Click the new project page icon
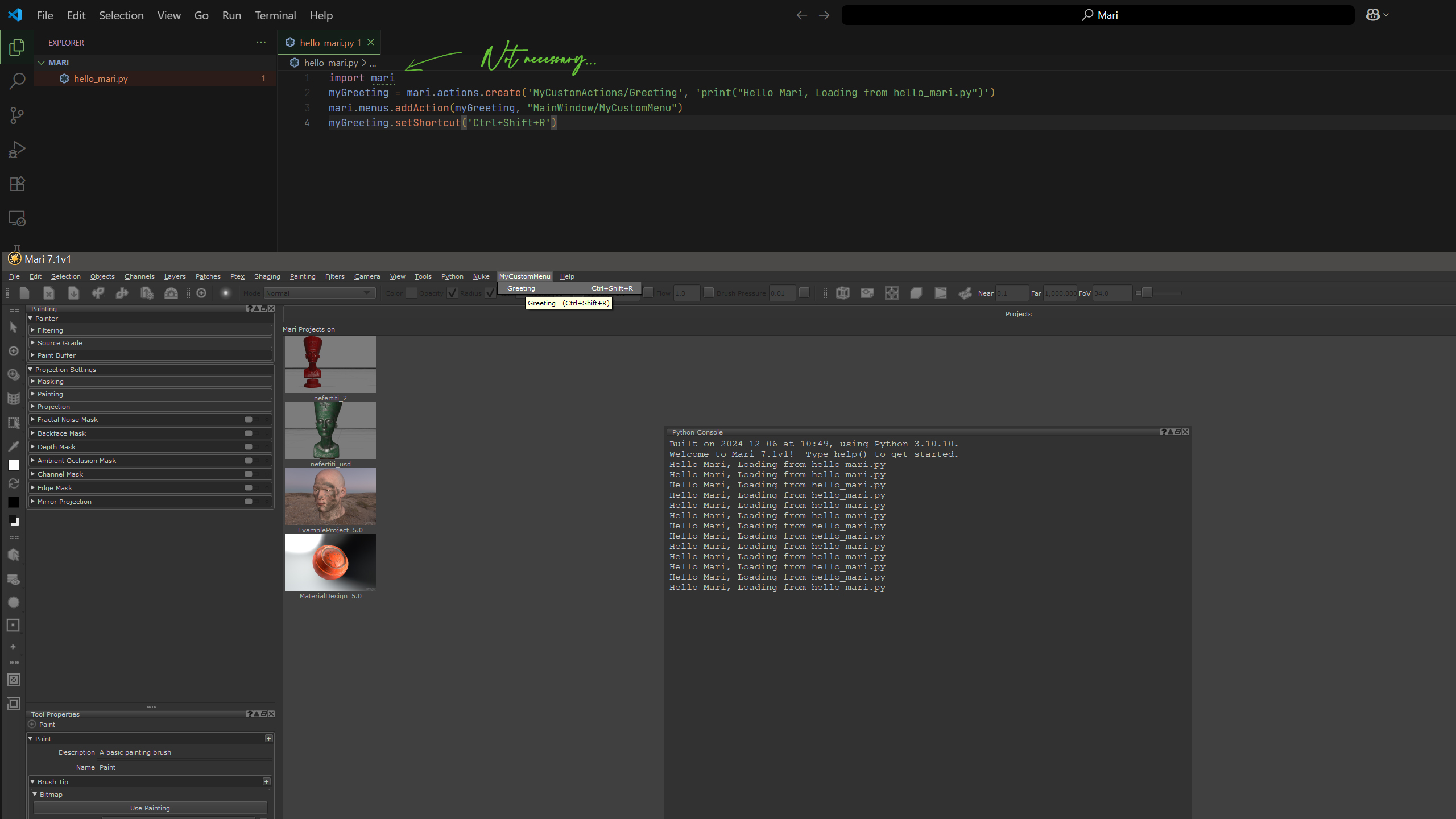This screenshot has width=1456, height=819. click(x=24, y=293)
